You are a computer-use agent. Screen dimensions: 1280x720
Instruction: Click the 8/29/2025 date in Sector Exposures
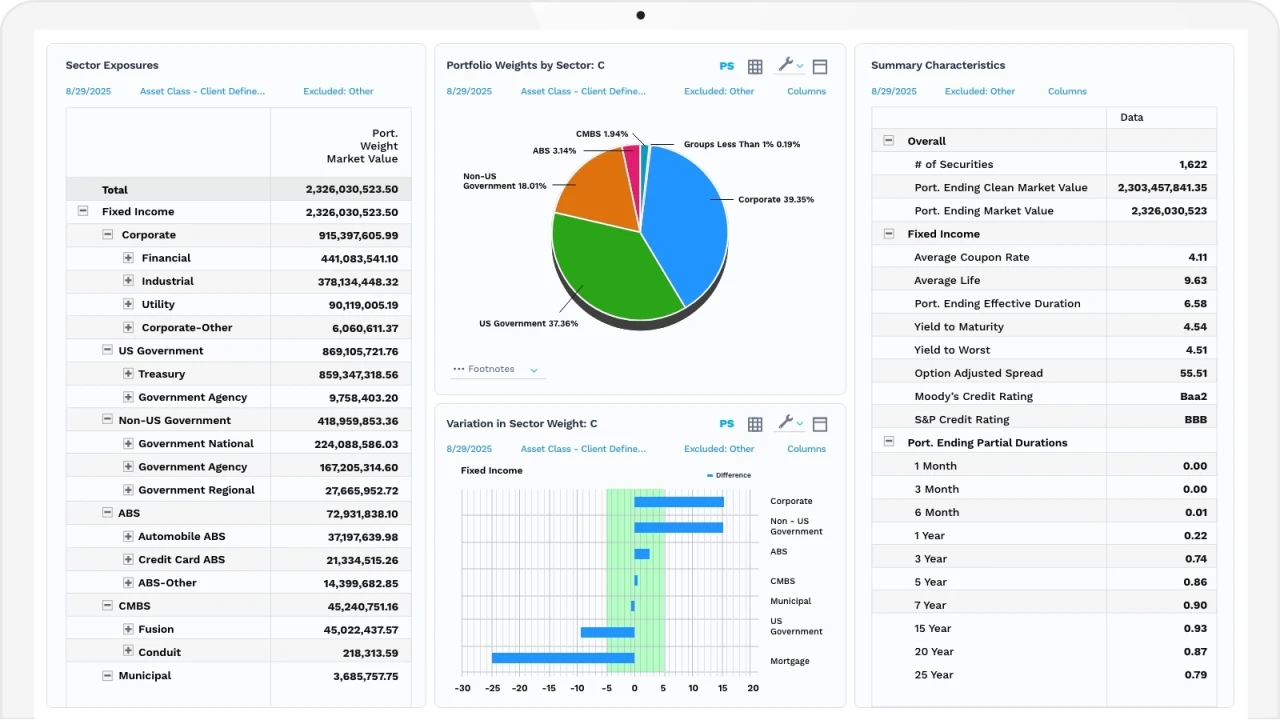[89, 91]
